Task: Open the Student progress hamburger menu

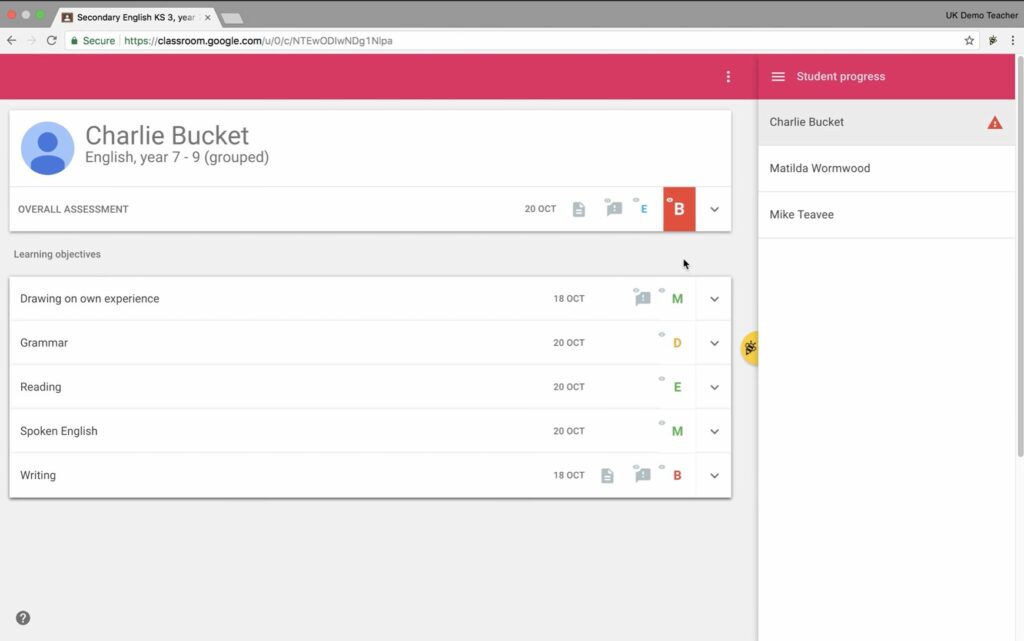Action: tap(778, 77)
